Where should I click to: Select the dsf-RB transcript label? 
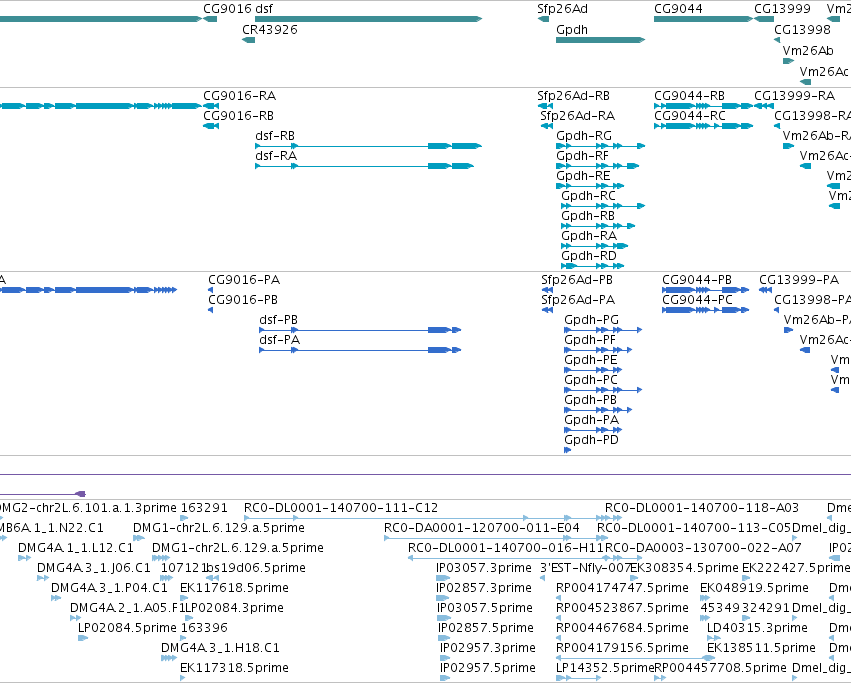(x=275, y=136)
